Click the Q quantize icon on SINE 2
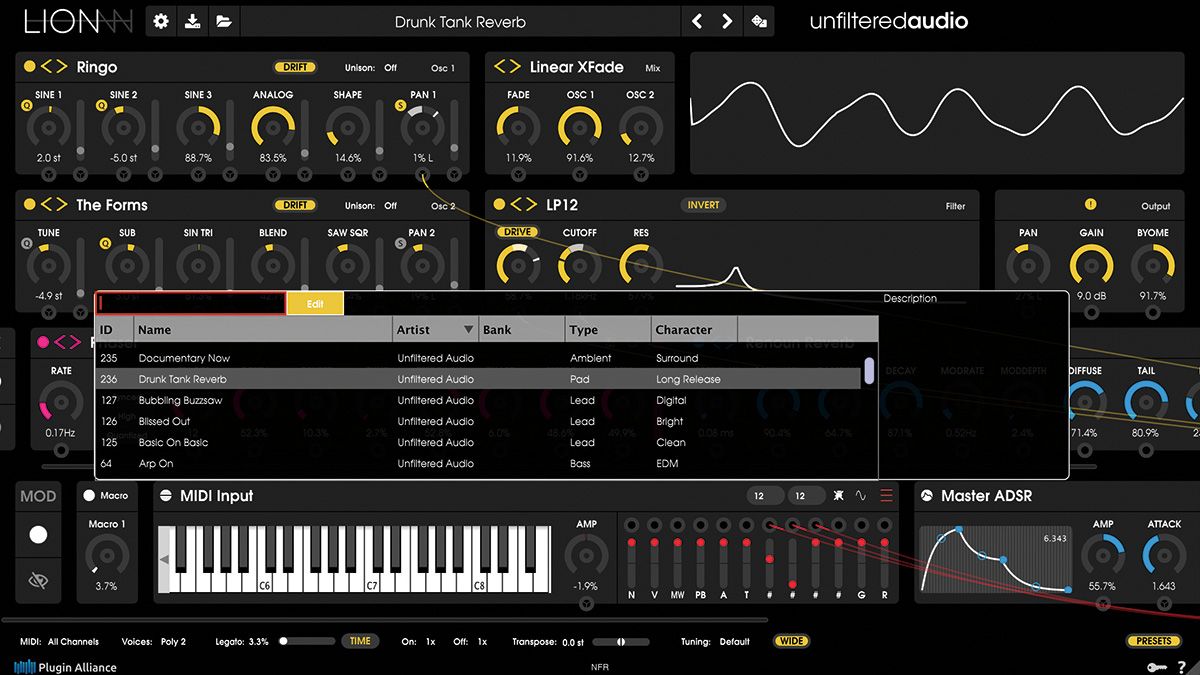 coord(101,105)
